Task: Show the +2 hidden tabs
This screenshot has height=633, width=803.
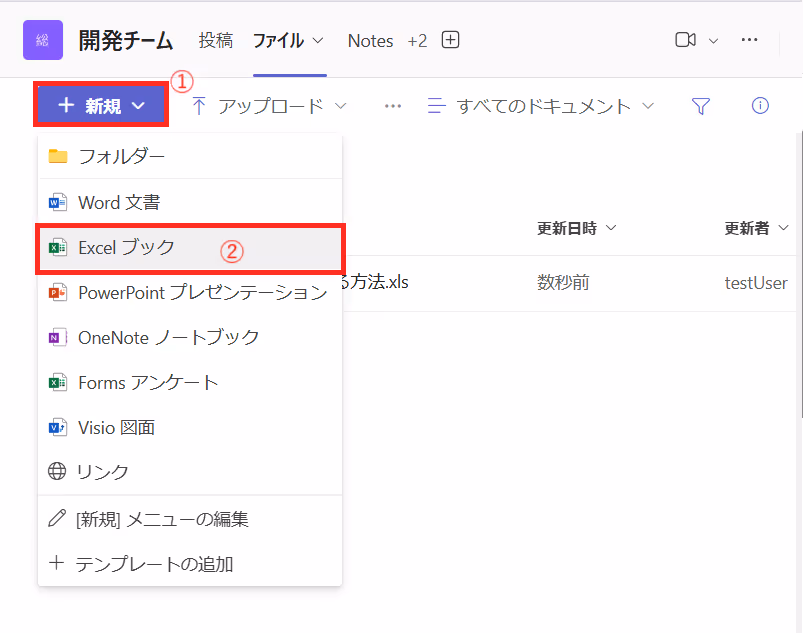Action: coord(417,41)
